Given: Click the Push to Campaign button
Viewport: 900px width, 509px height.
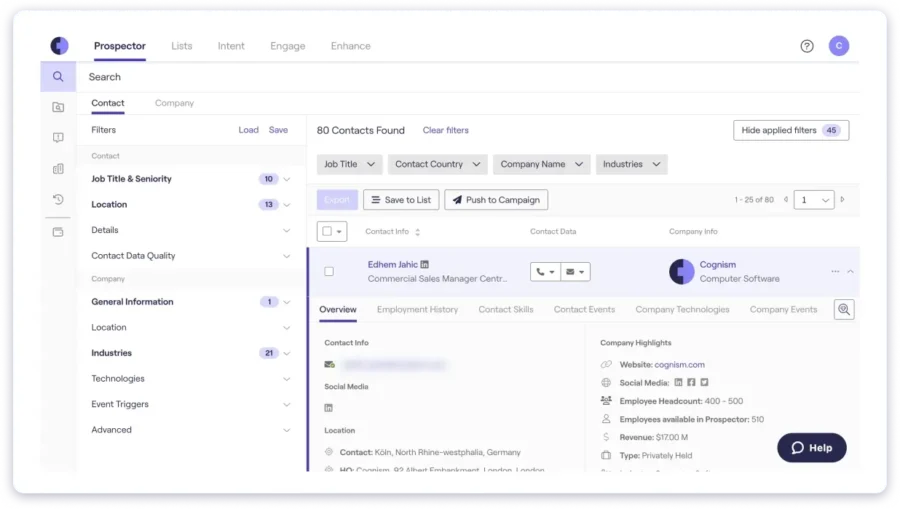Looking at the screenshot, I should (x=496, y=200).
